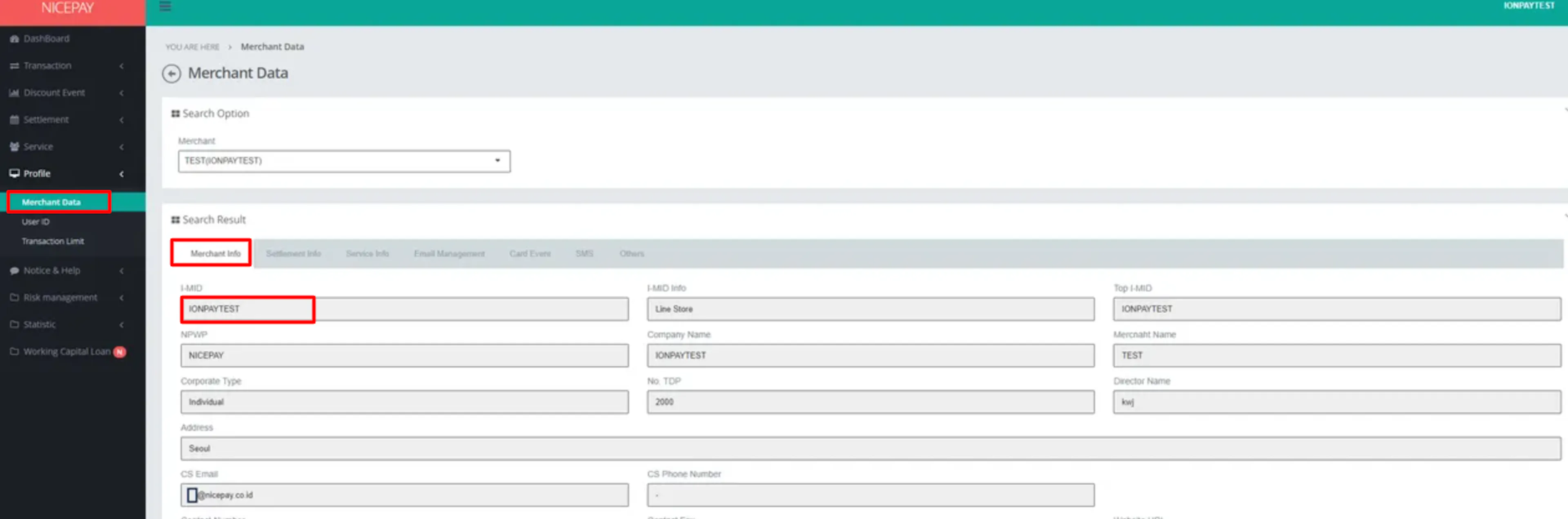Click the CS Email field
The image size is (1568, 519).
(x=404, y=495)
